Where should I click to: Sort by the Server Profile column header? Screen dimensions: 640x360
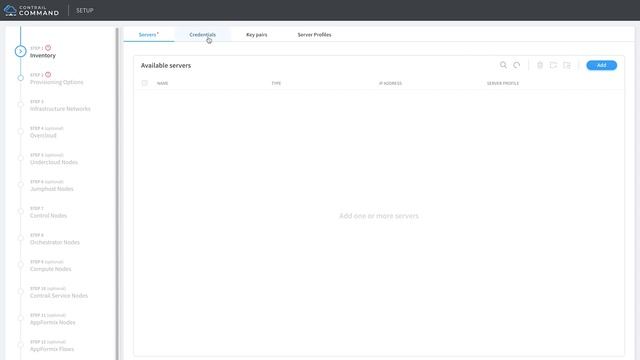(x=503, y=83)
